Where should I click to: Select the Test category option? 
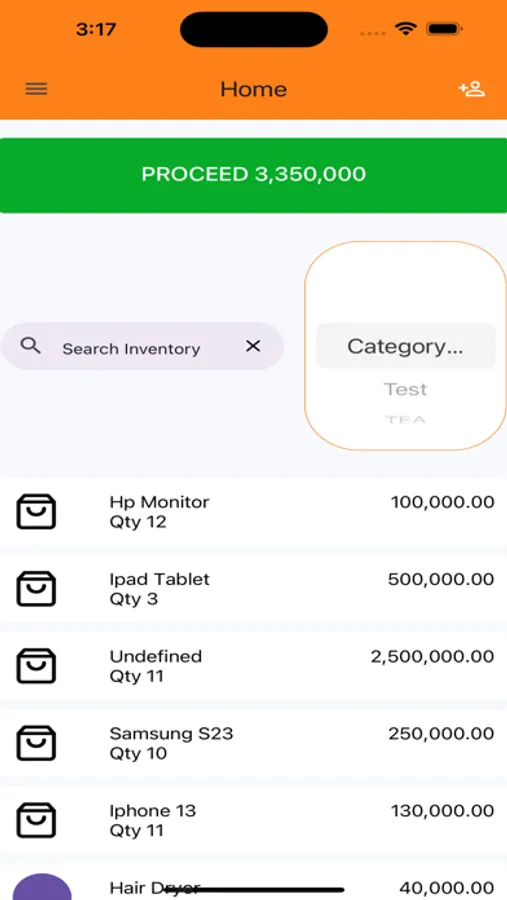pos(405,389)
